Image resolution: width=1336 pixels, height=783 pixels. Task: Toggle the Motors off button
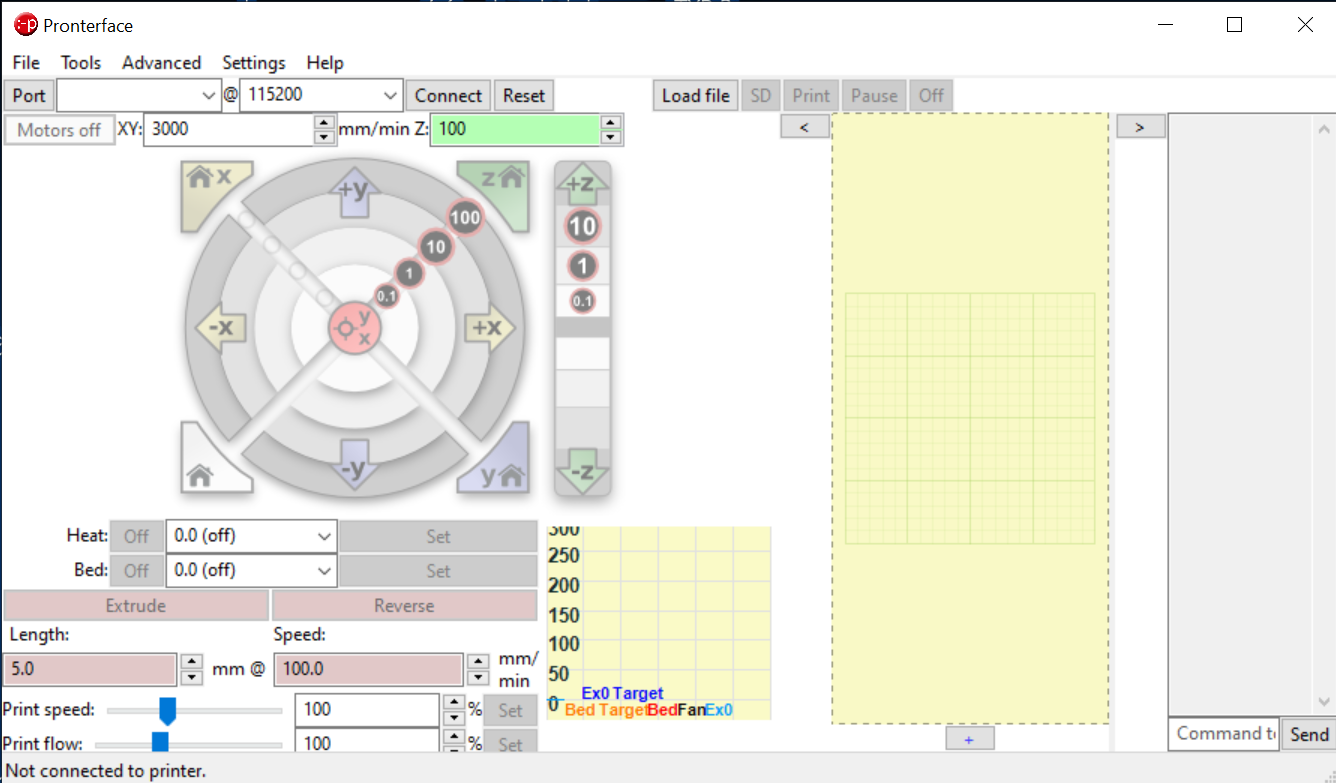tap(59, 130)
